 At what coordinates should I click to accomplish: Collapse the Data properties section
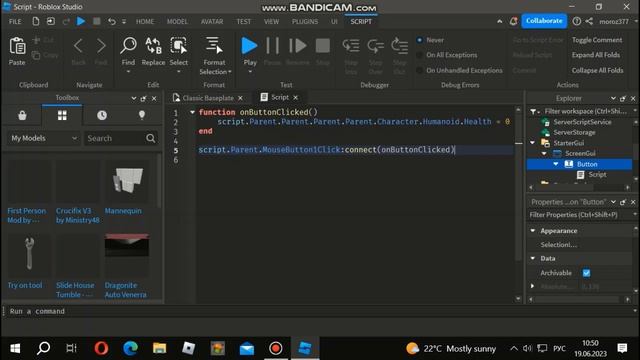click(533, 258)
